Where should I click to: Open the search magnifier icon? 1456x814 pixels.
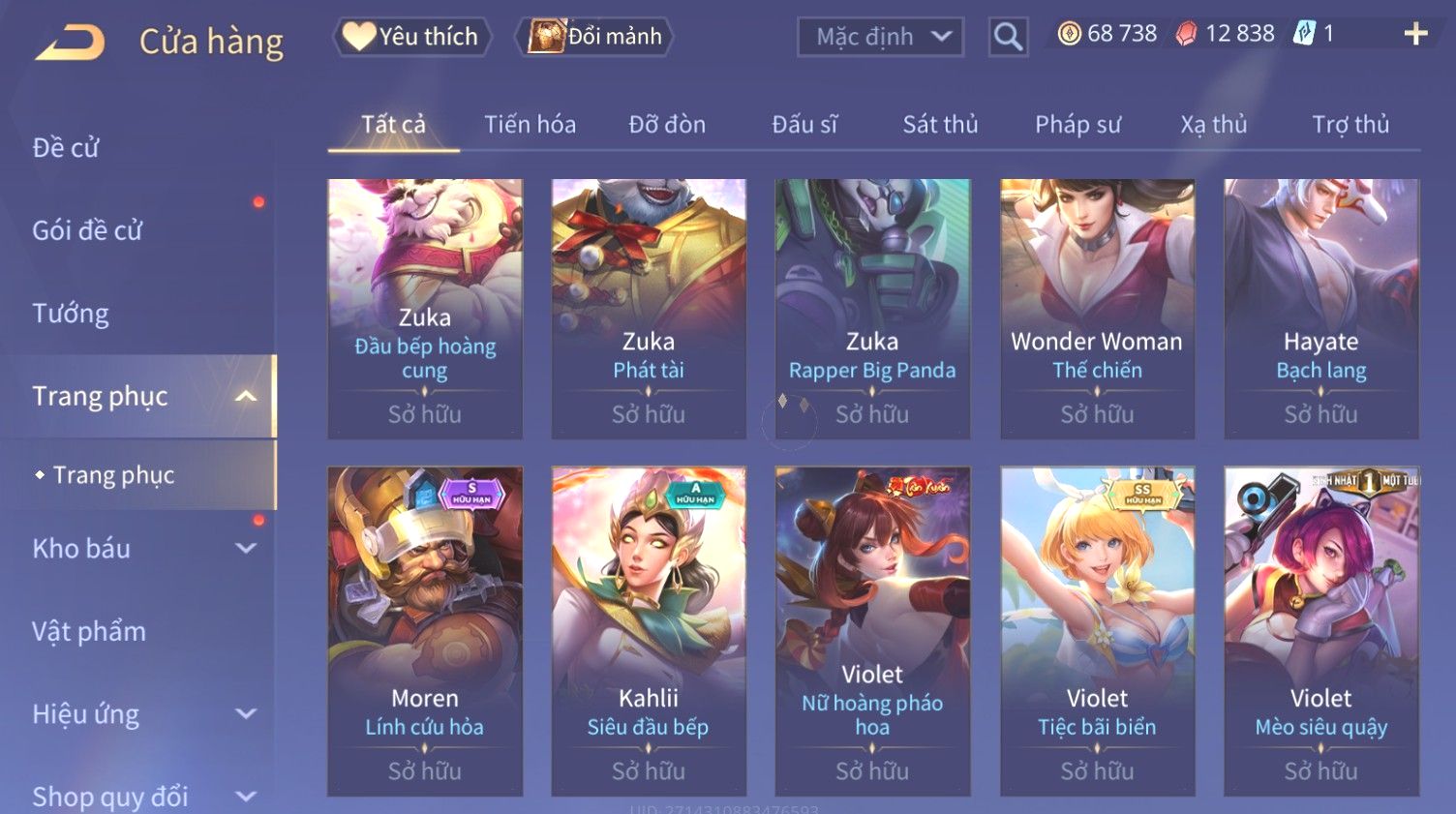pos(1008,37)
